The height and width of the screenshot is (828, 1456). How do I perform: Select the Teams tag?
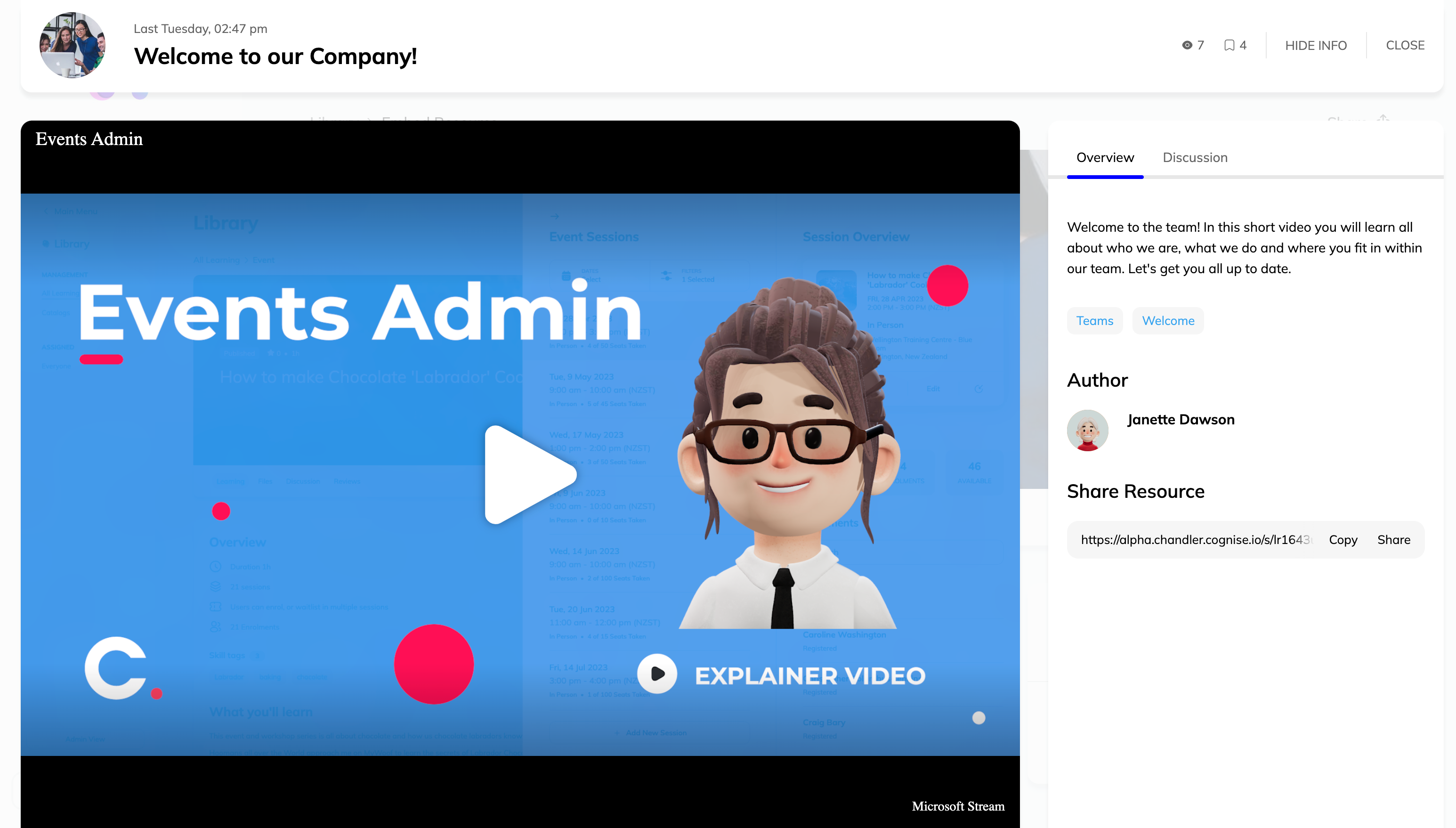point(1094,321)
